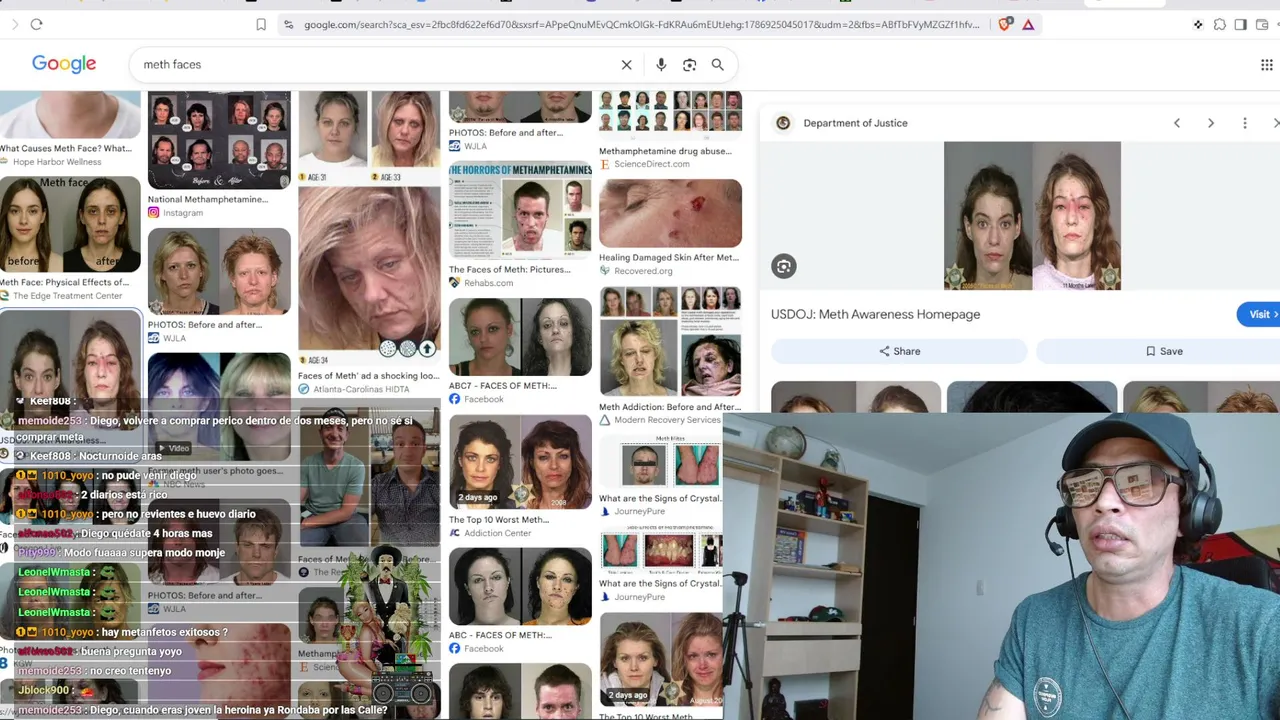Open 'Methamphetamine drug abuse...' result title
Screen dimensions: 1280x720
coord(665,152)
